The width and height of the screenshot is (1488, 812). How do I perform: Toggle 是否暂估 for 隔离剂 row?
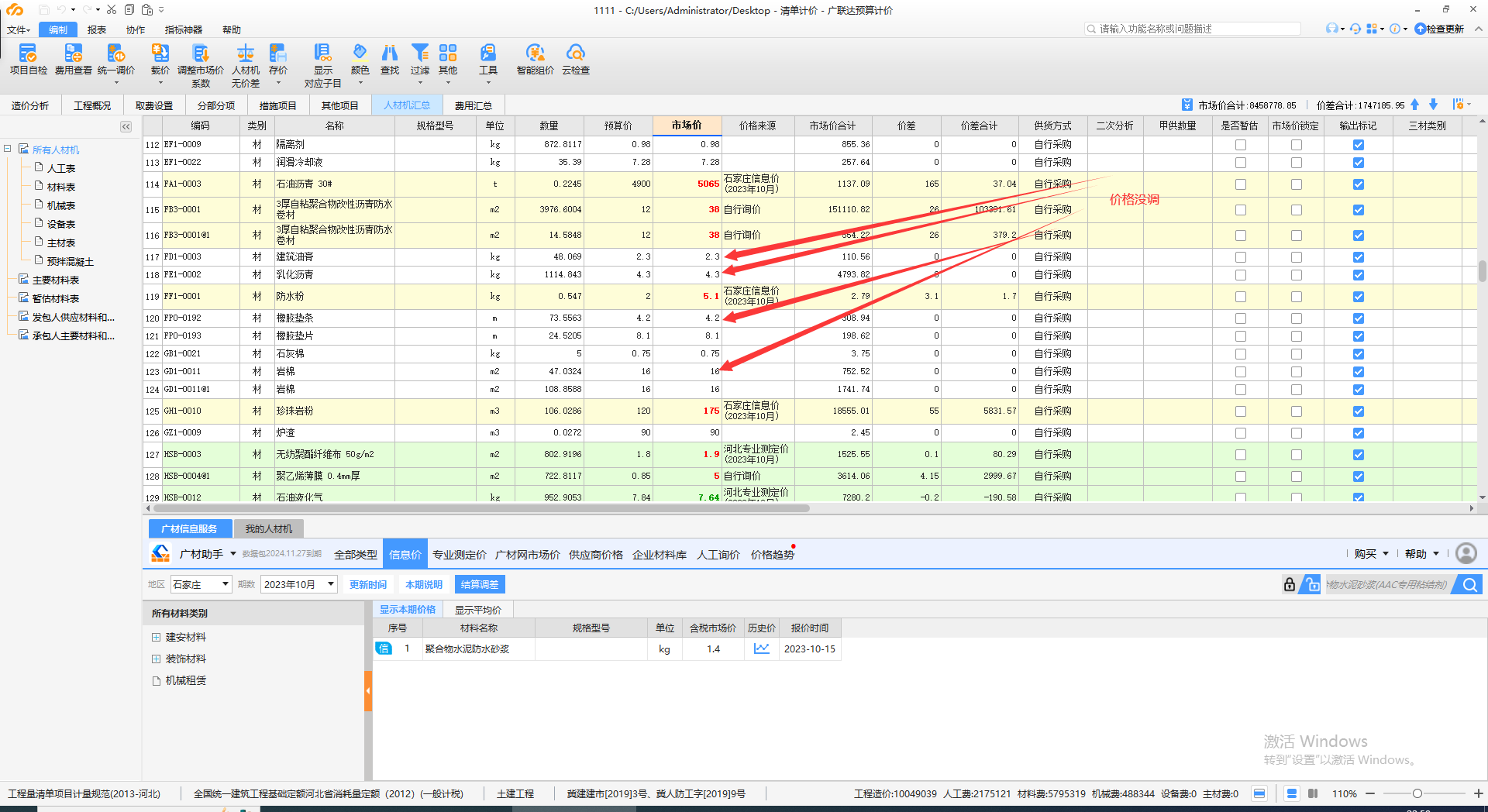(x=1241, y=145)
